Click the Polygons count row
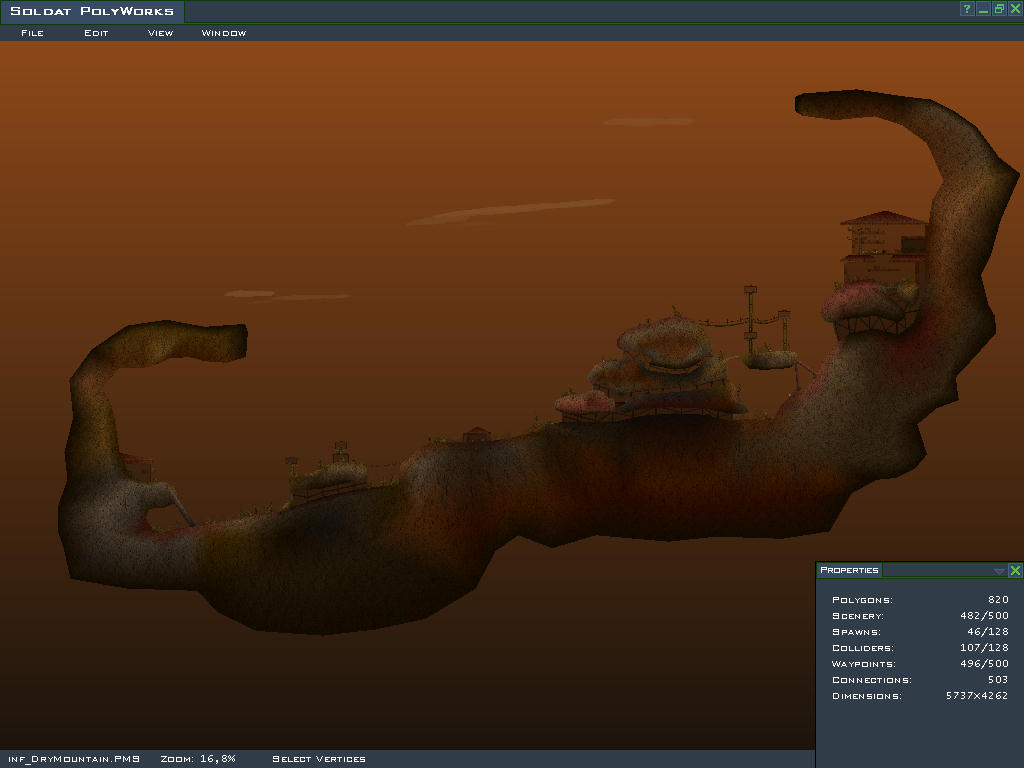The height and width of the screenshot is (768, 1024). tap(919, 600)
